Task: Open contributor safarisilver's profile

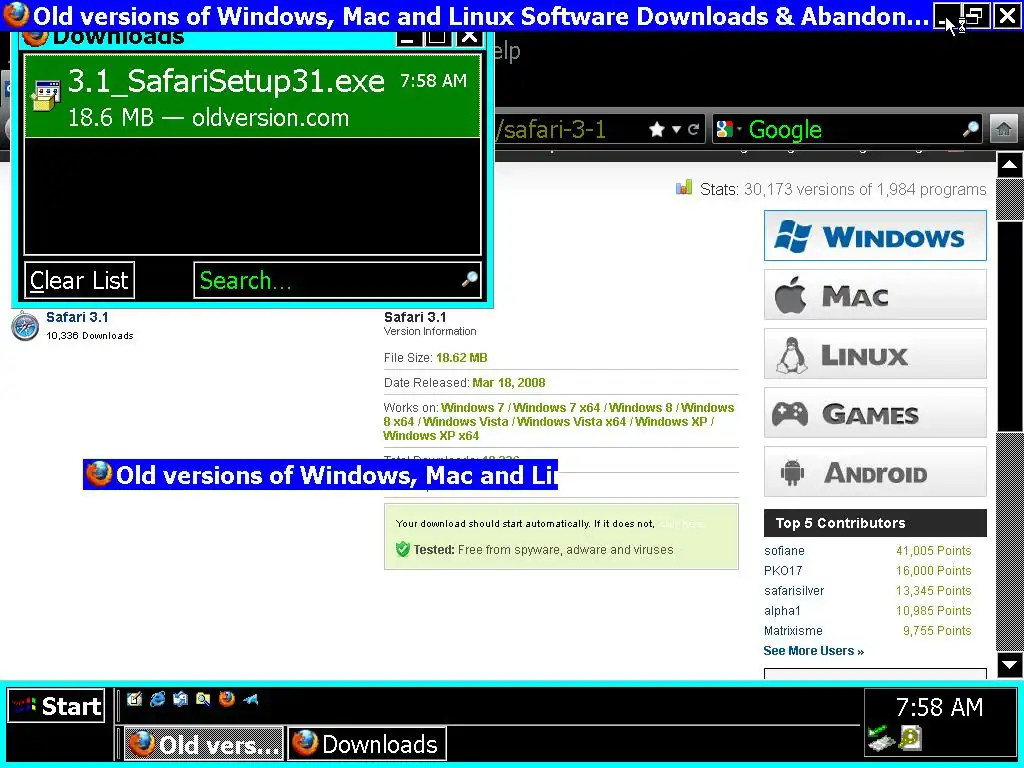Action: tap(794, 591)
